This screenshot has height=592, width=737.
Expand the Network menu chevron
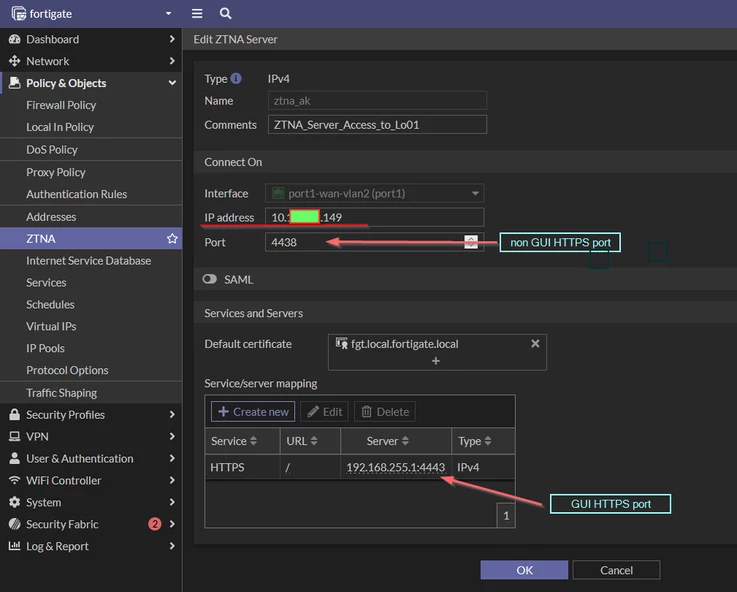click(172, 61)
